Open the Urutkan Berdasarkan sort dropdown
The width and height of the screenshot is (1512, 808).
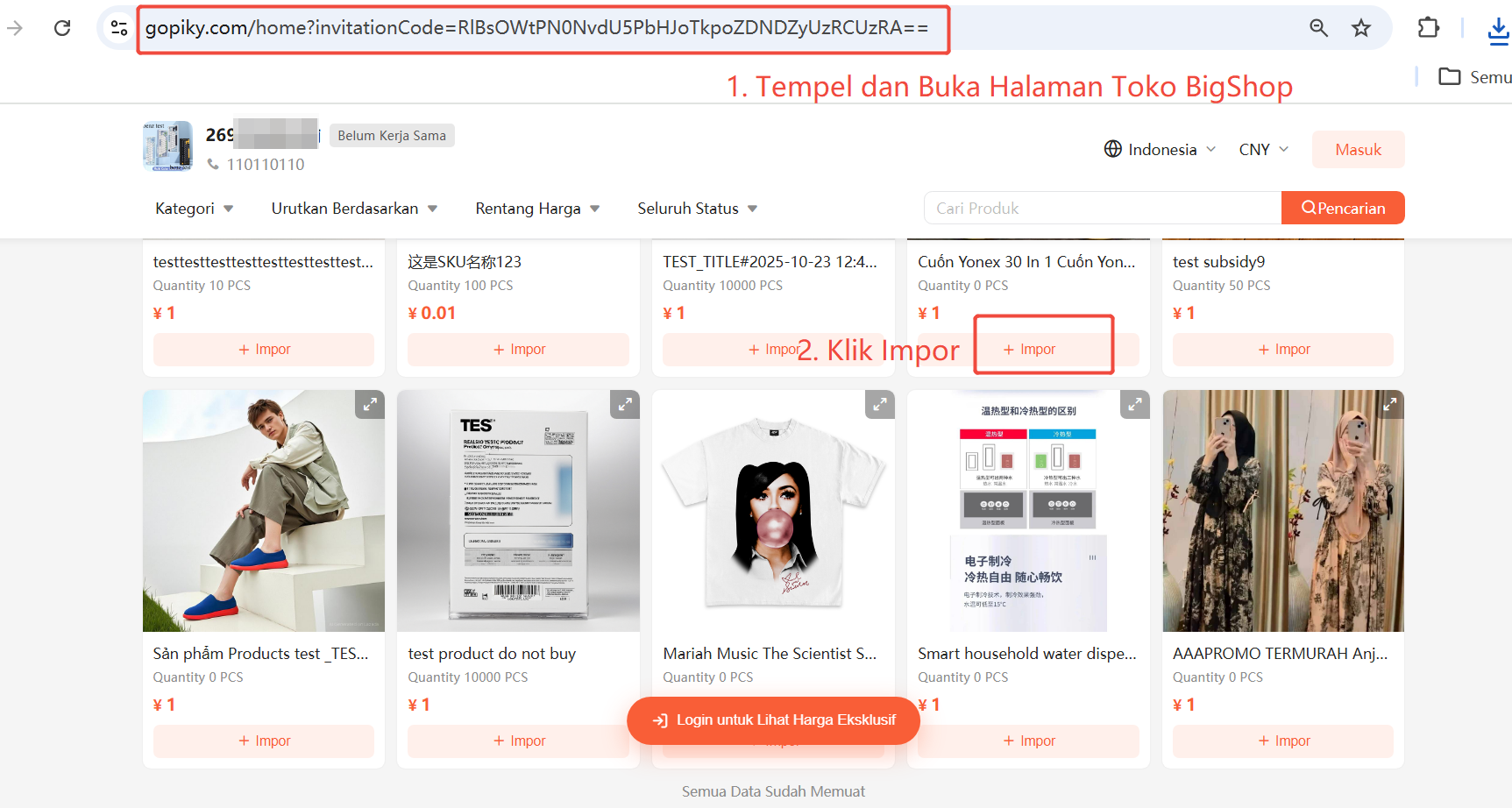354,209
